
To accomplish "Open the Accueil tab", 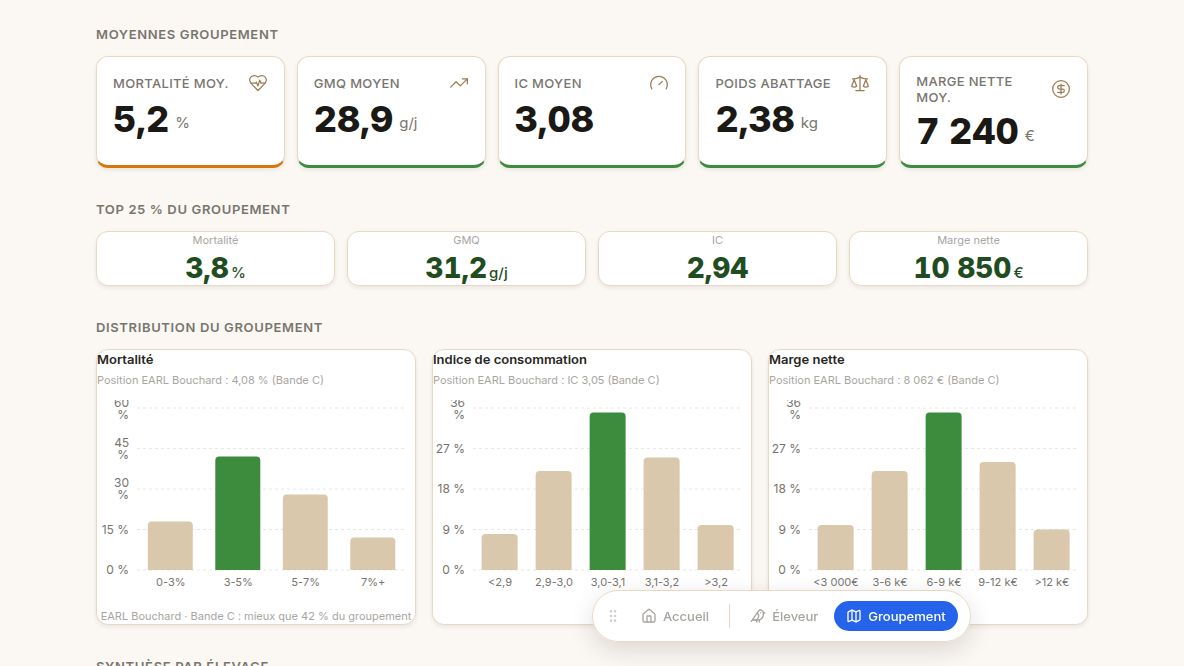I will coord(675,616).
